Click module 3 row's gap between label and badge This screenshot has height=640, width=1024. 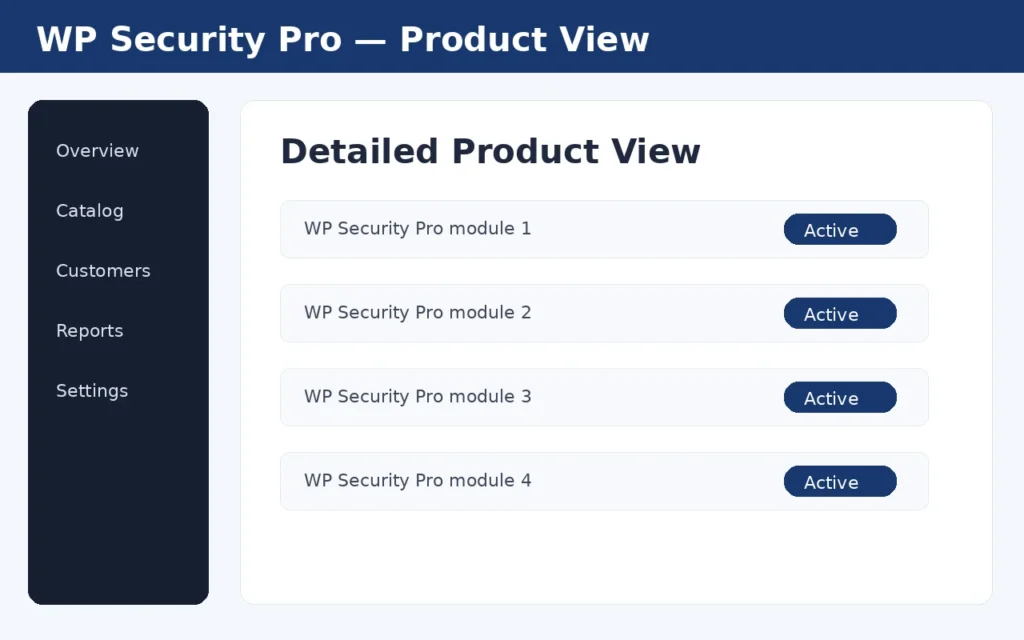coord(656,397)
